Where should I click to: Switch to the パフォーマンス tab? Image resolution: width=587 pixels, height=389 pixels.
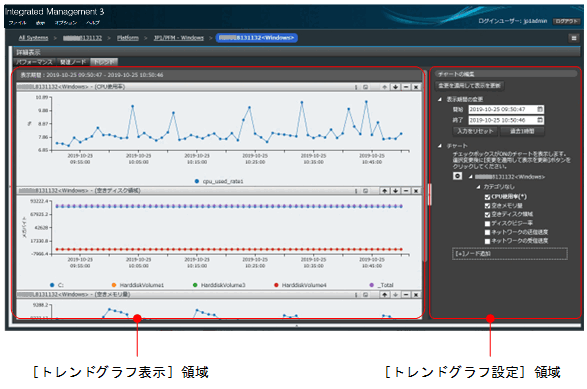click(x=34, y=62)
